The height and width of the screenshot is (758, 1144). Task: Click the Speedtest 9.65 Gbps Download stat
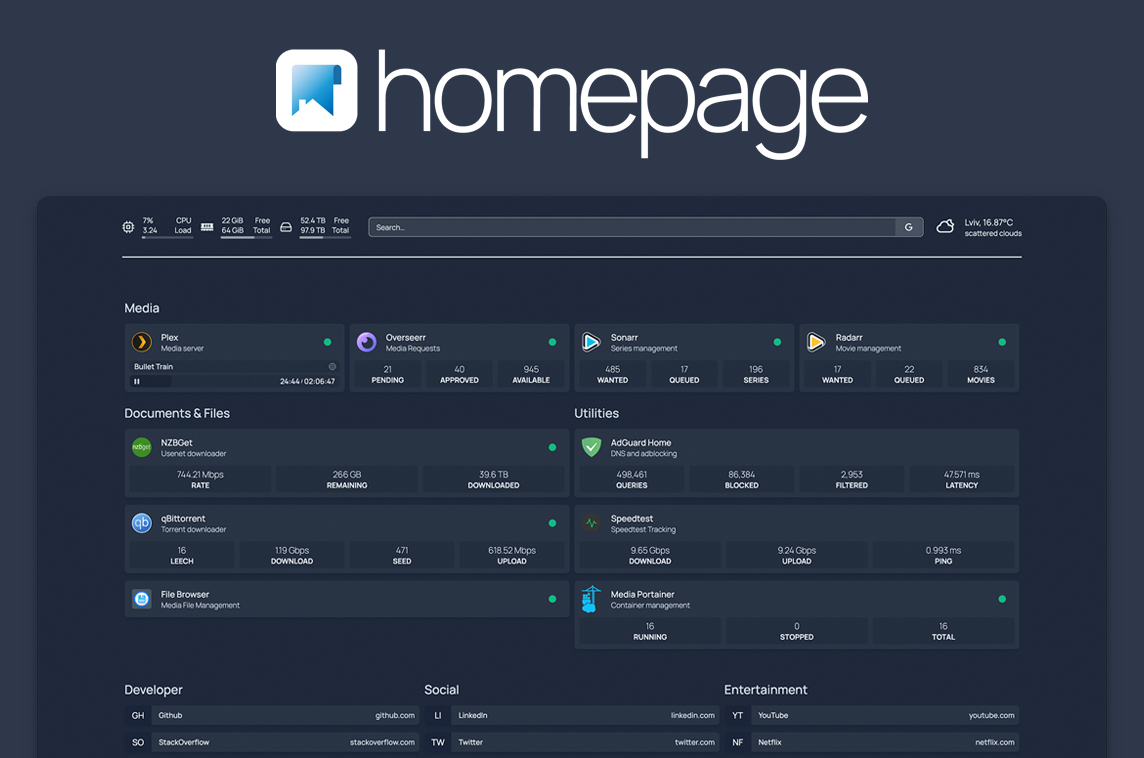point(650,555)
